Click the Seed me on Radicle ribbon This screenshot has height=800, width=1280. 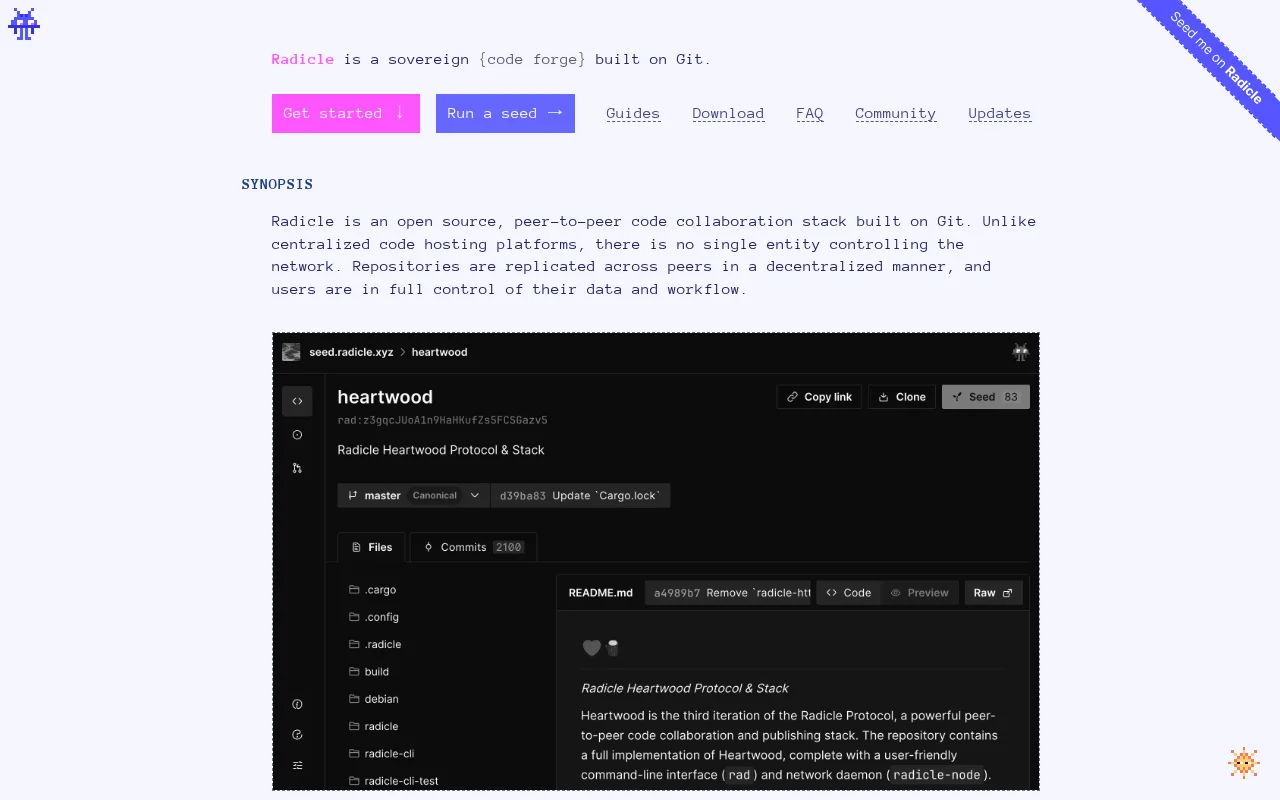click(x=1216, y=58)
